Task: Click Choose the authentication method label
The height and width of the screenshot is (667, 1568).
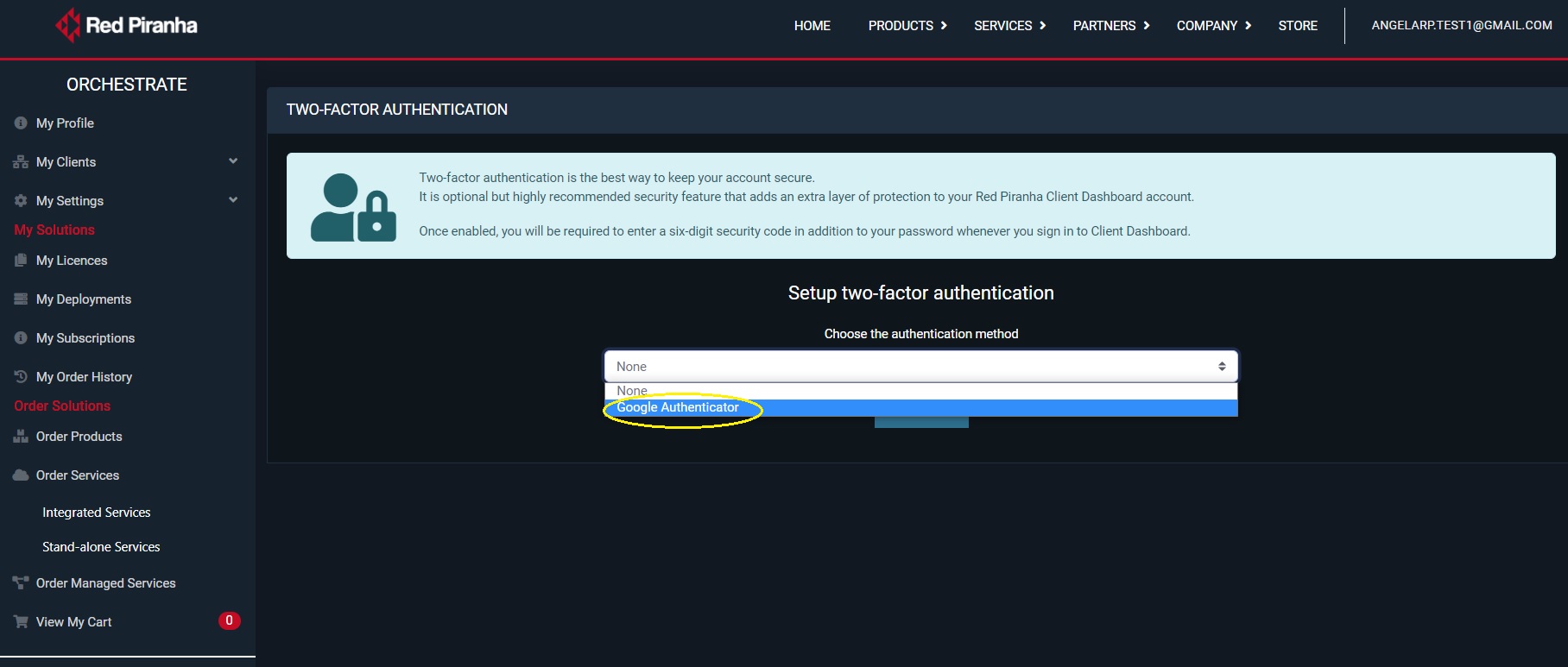Action: coord(921,334)
